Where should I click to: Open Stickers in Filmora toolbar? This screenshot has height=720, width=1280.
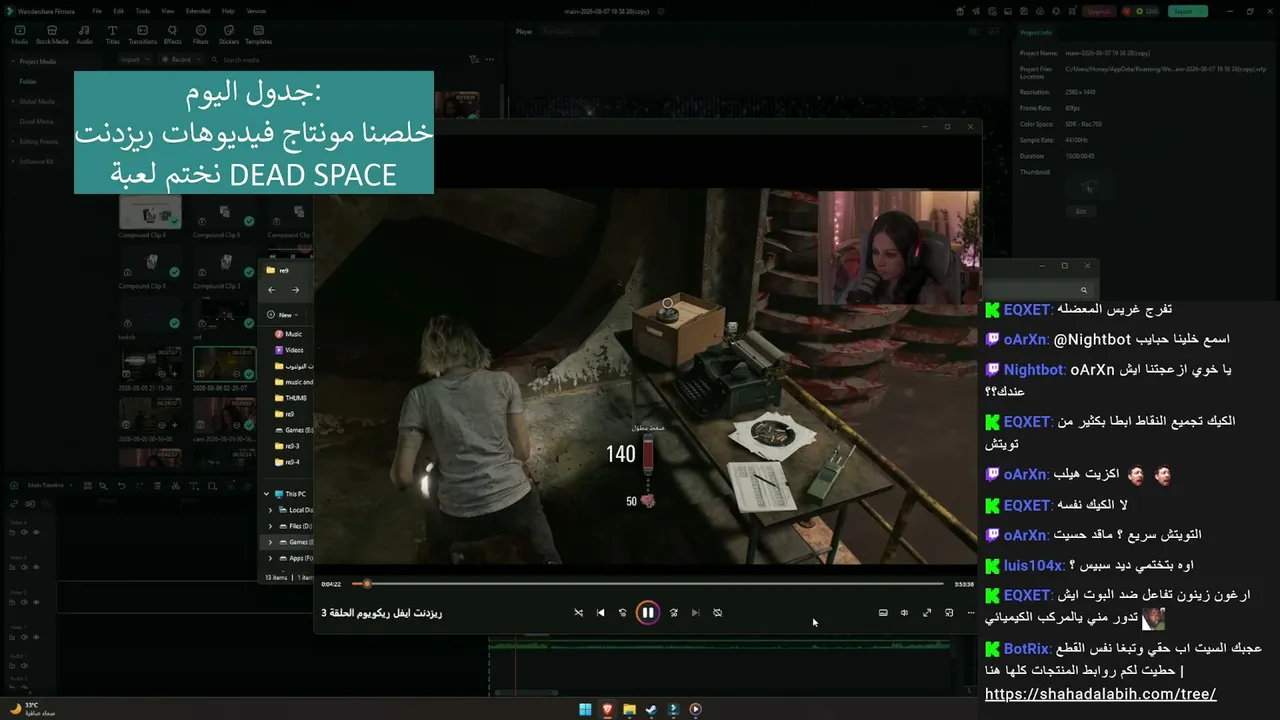click(x=229, y=35)
